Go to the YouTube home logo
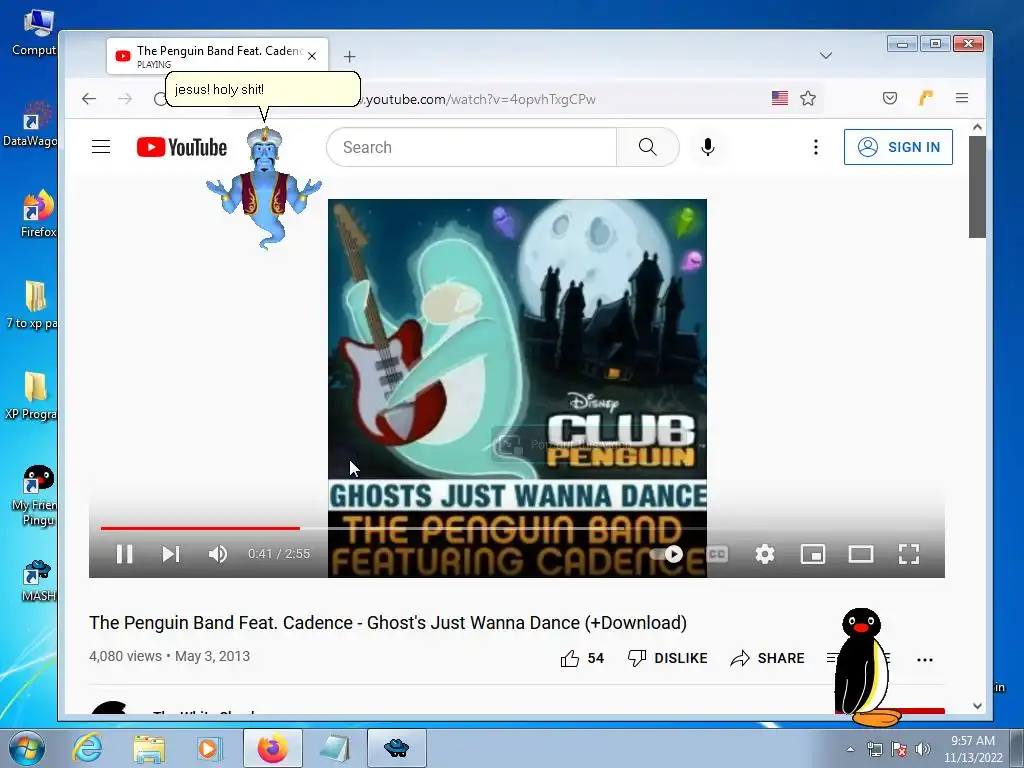This screenshot has height=768, width=1024. click(x=182, y=147)
